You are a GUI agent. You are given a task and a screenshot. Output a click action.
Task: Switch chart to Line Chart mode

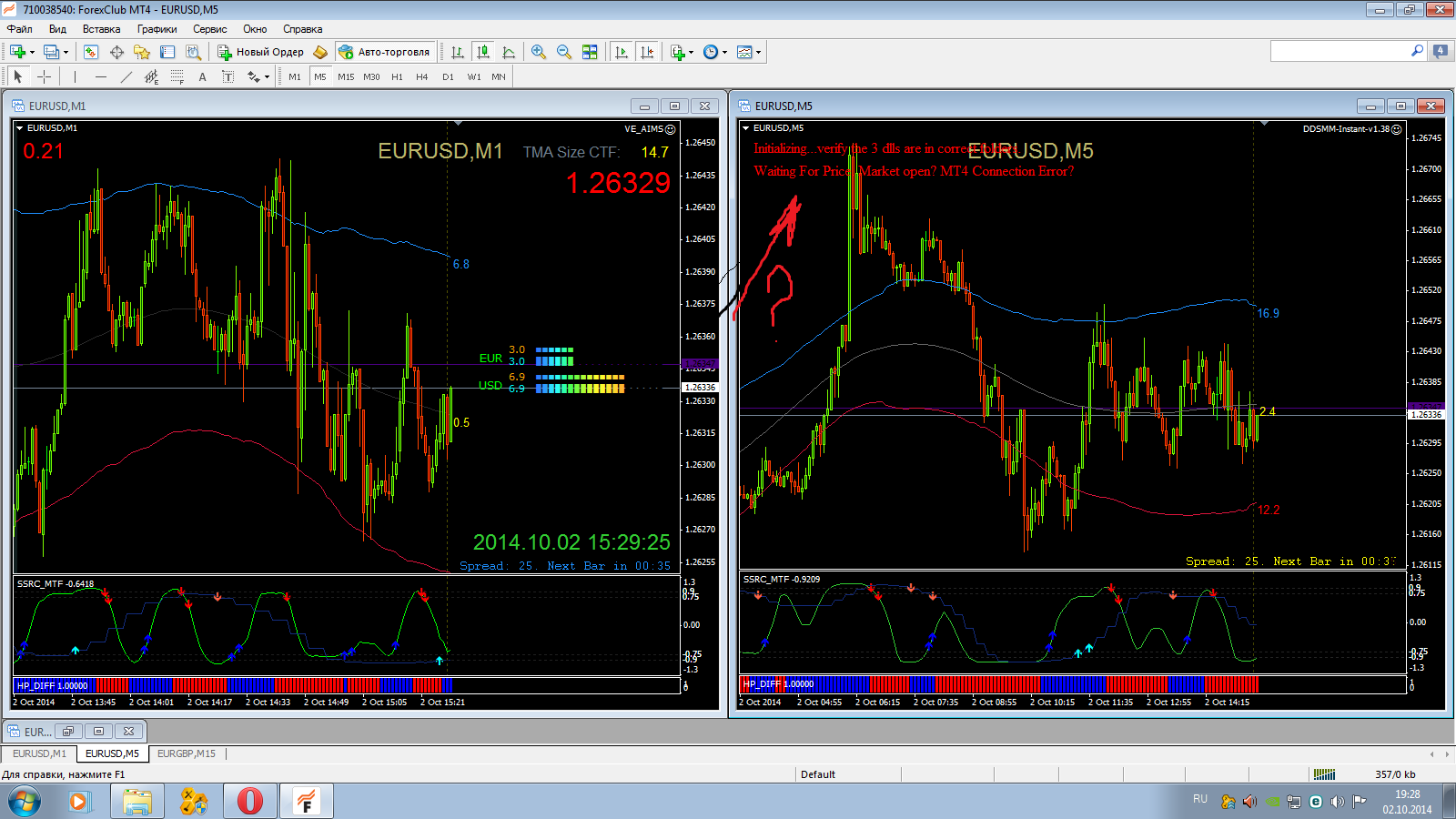(509, 52)
